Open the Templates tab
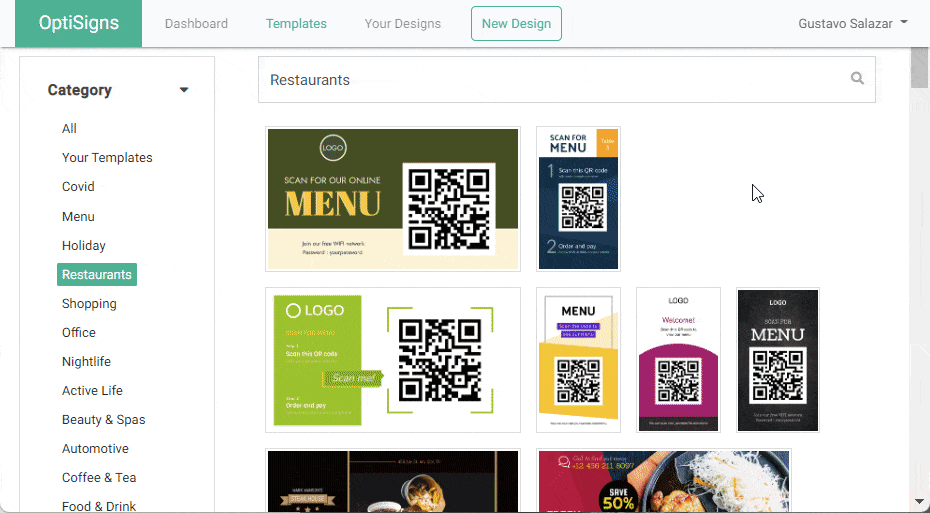 [x=296, y=24]
